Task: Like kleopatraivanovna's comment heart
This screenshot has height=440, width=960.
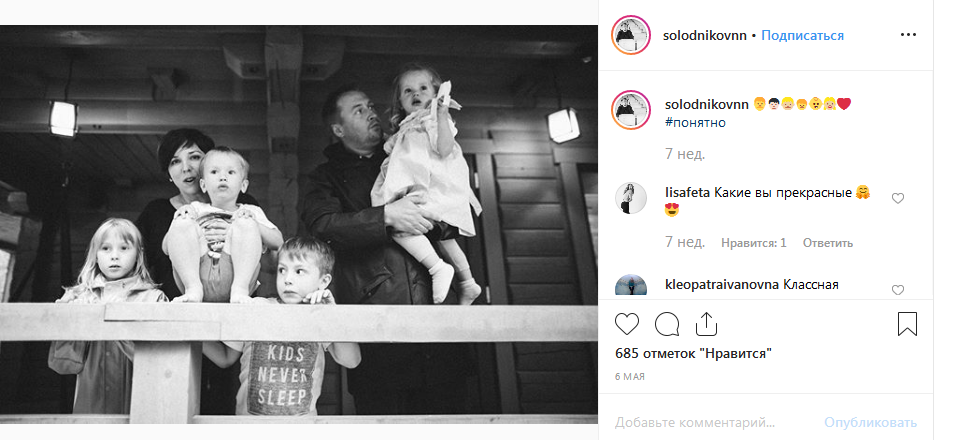Action: pos(898,290)
